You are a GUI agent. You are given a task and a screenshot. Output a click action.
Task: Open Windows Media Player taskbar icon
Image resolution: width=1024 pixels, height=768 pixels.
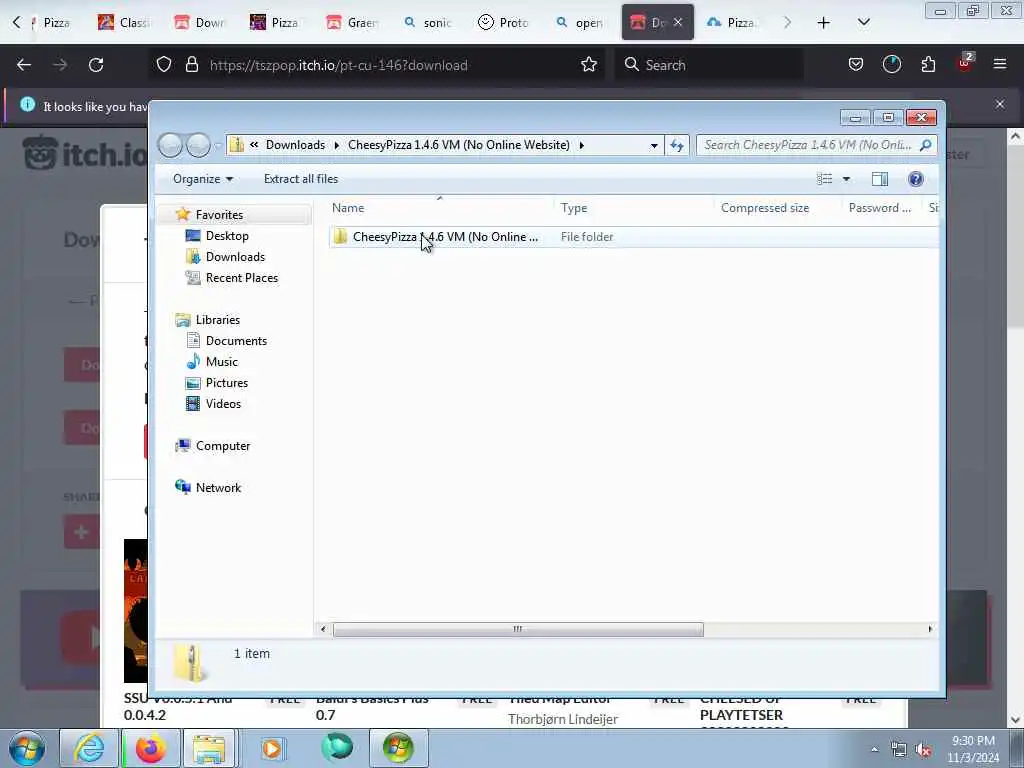click(x=272, y=748)
